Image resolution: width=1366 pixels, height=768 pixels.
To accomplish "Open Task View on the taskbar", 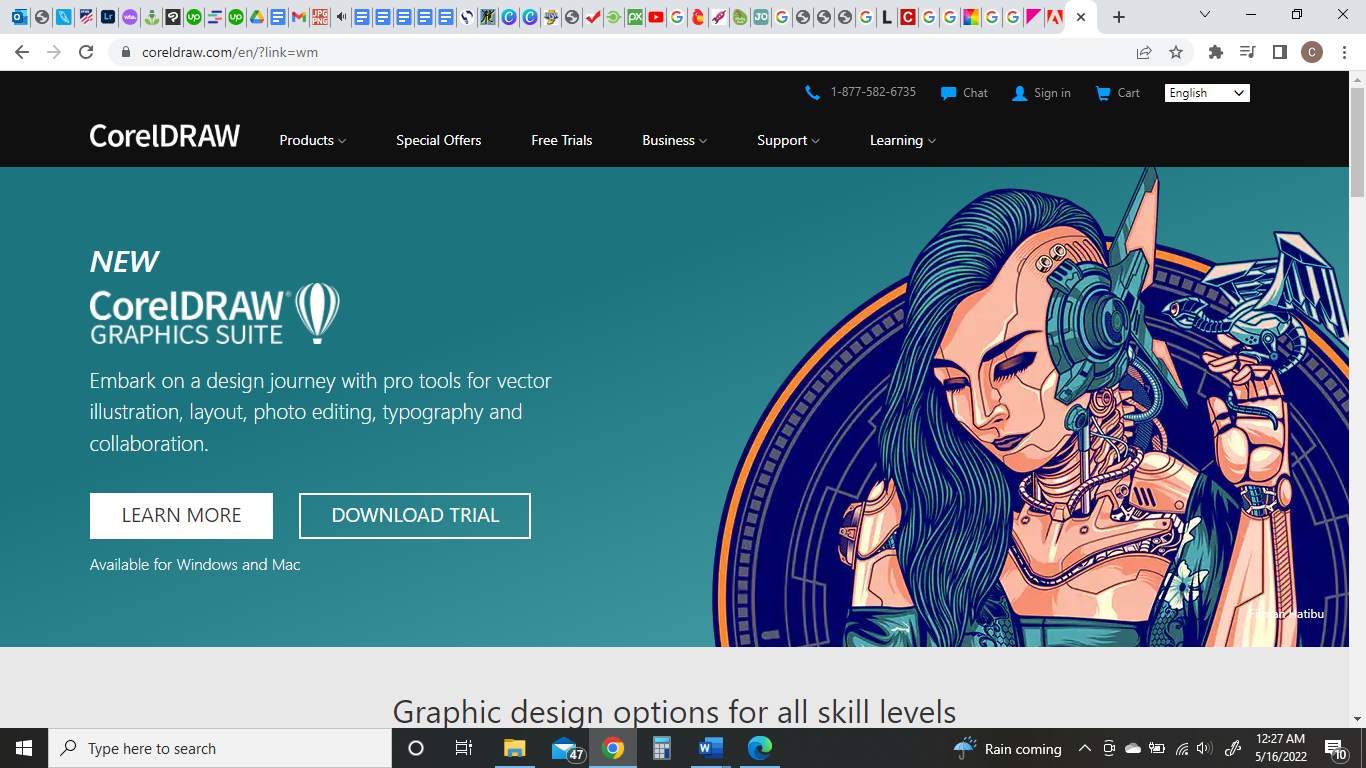I will 464,748.
